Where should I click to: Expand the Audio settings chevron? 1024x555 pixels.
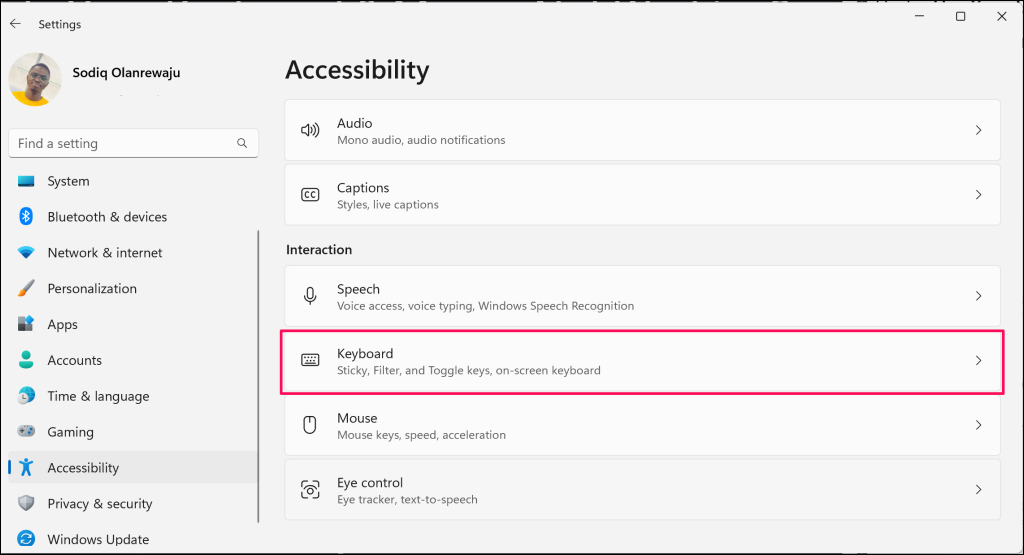tap(978, 130)
